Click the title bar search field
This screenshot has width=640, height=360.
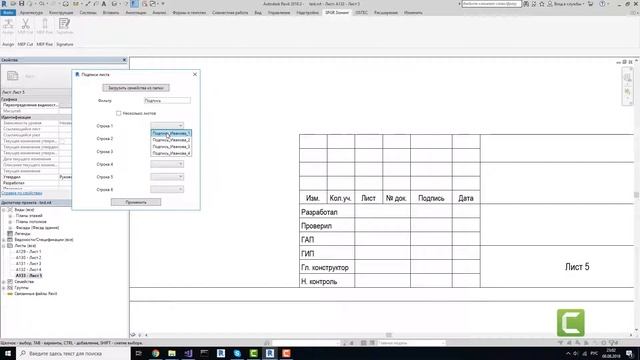(x=491, y=4)
